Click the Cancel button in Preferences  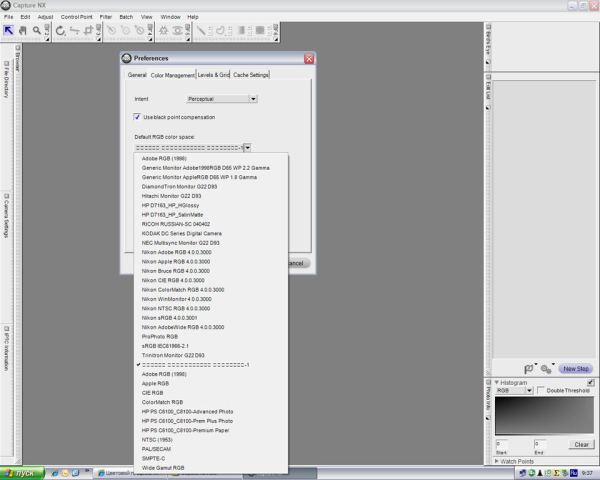[x=298, y=263]
